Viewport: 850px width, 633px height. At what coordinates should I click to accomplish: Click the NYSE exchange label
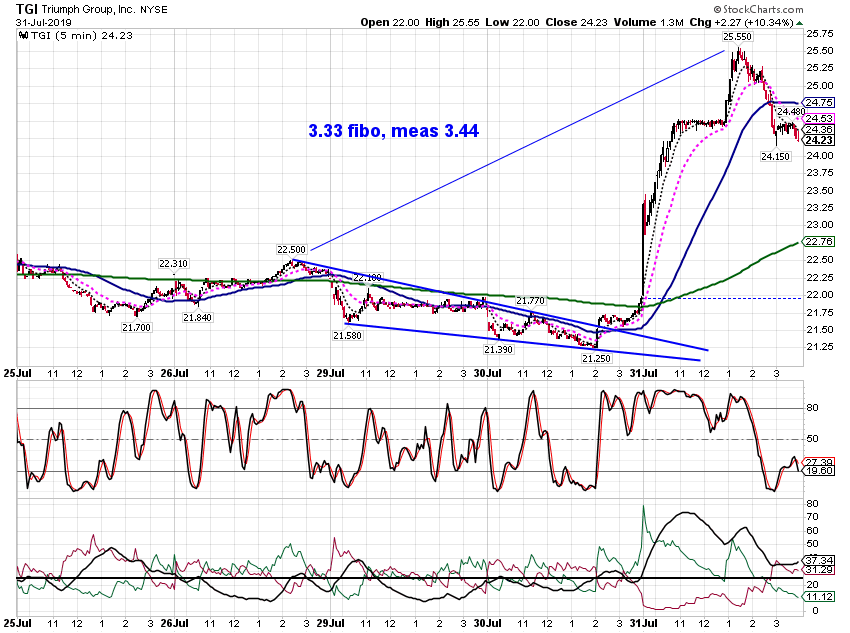[x=154, y=10]
